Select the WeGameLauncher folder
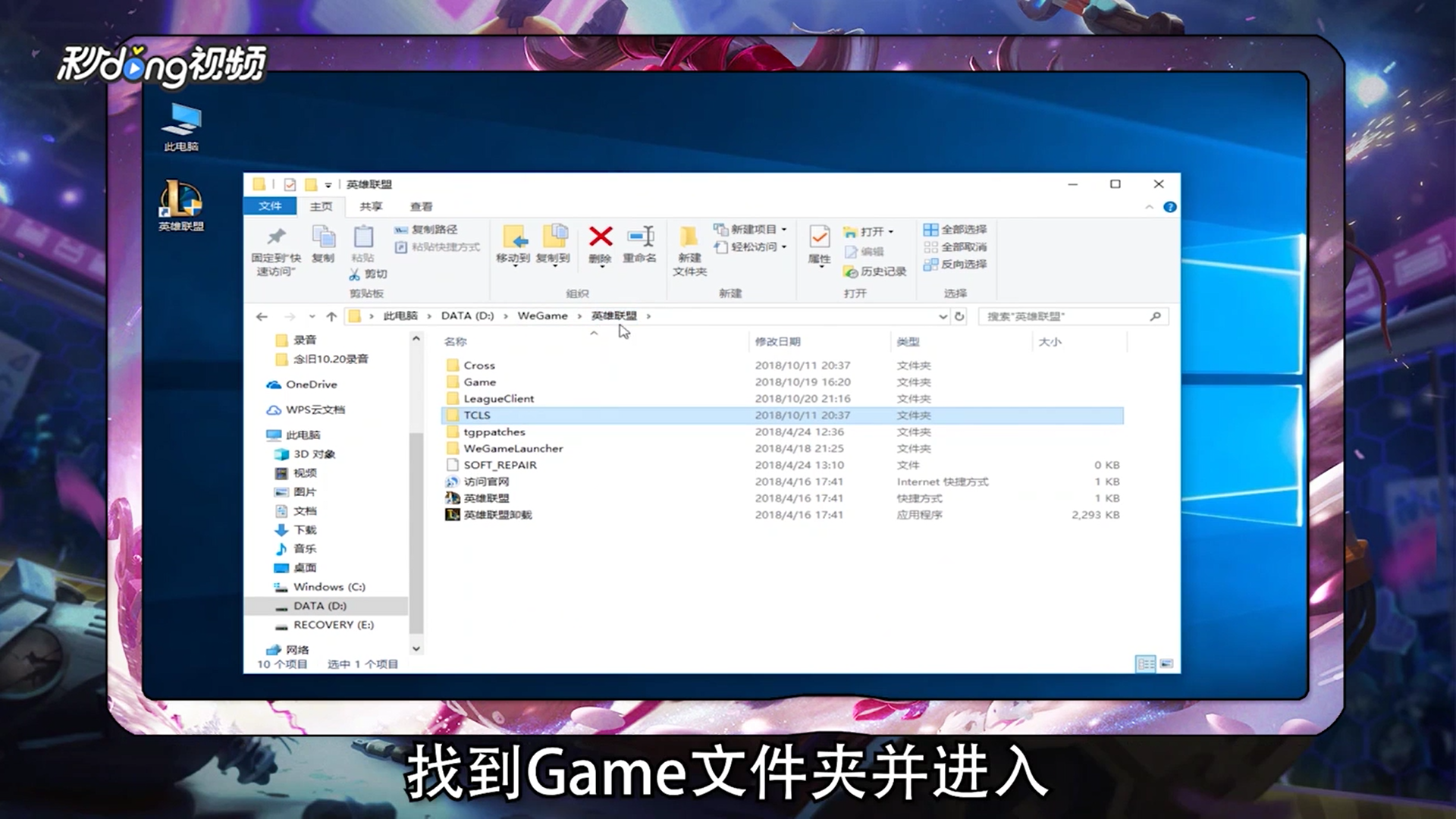The image size is (1456, 819). point(782,449)
